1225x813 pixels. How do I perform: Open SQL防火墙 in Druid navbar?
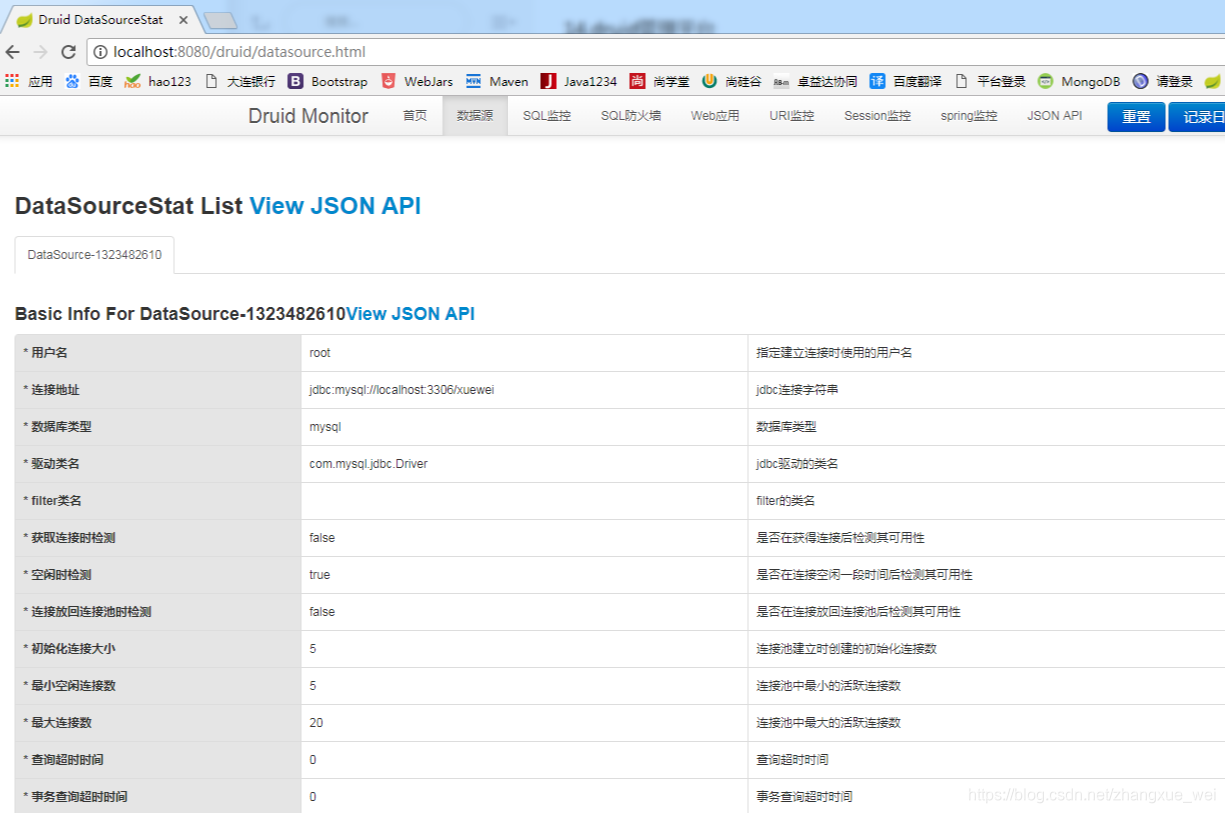631,116
